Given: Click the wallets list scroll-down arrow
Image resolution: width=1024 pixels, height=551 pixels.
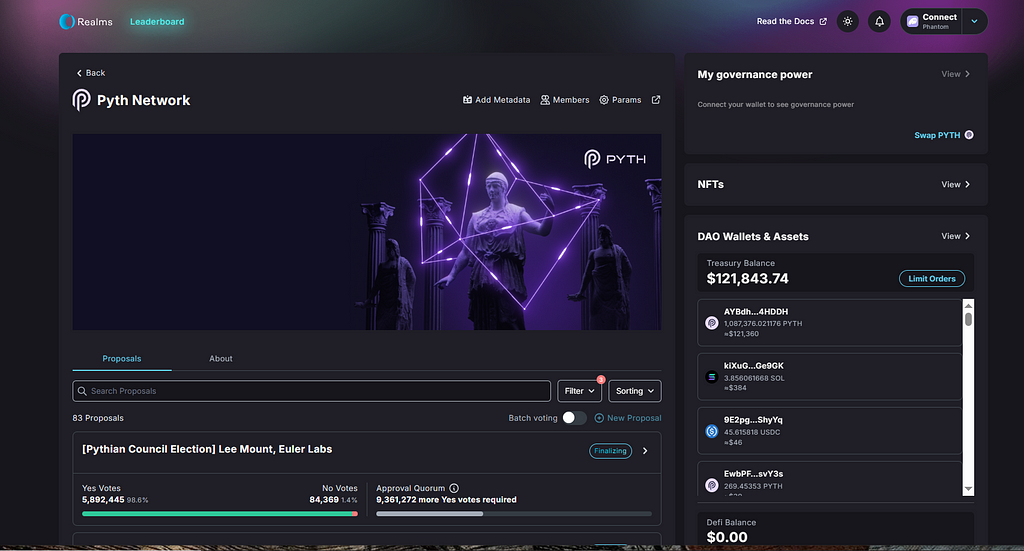Looking at the screenshot, I should [x=968, y=489].
